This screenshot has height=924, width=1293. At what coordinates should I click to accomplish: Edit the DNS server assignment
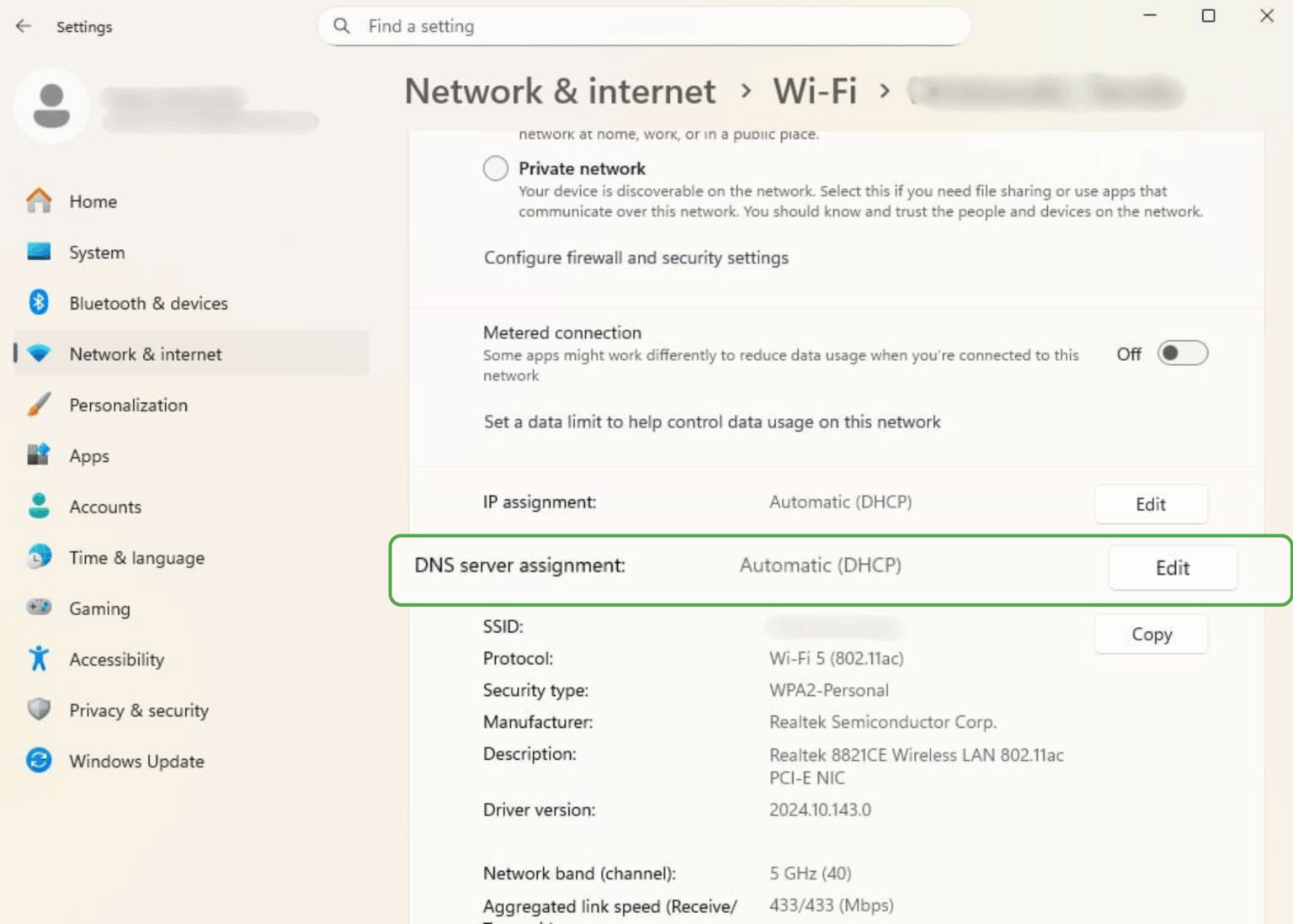(1173, 568)
